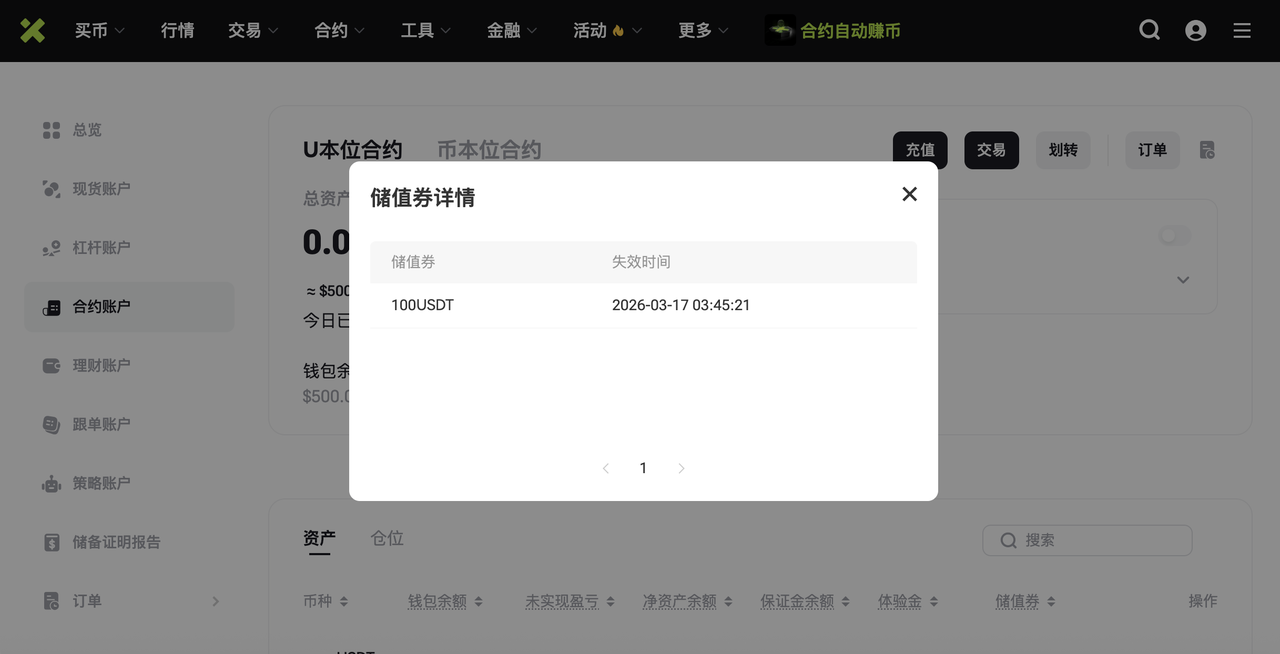1280x654 pixels.
Task: Switch to the U本位合约 tab
Action: (x=352, y=150)
